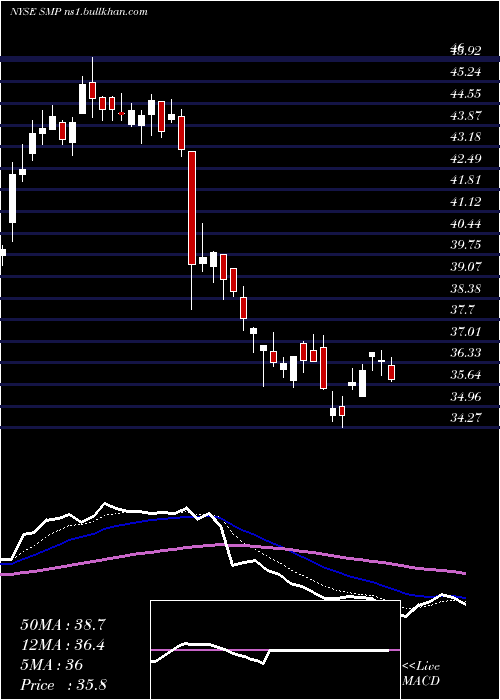Image resolution: width=500 pixels, height=700 pixels.
Task: Click the 50MA : 38.7 readout
Action: click(63, 625)
